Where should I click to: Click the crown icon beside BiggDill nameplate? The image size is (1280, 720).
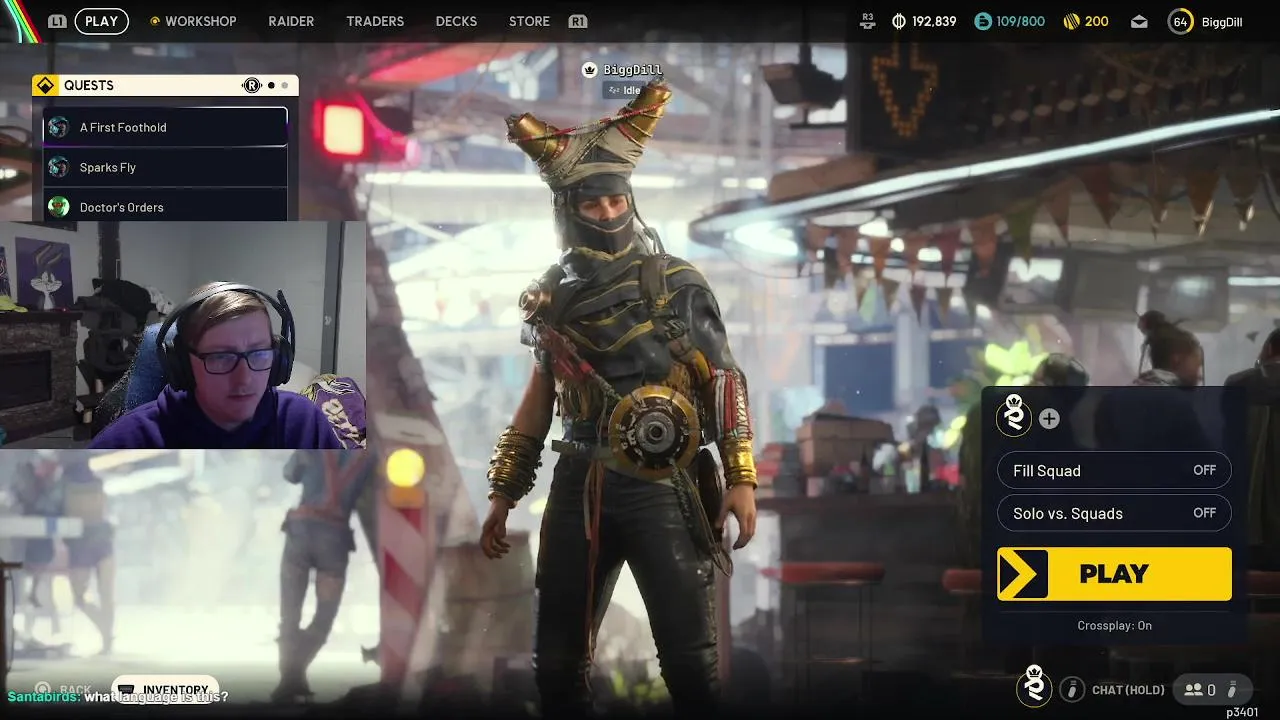pos(589,70)
